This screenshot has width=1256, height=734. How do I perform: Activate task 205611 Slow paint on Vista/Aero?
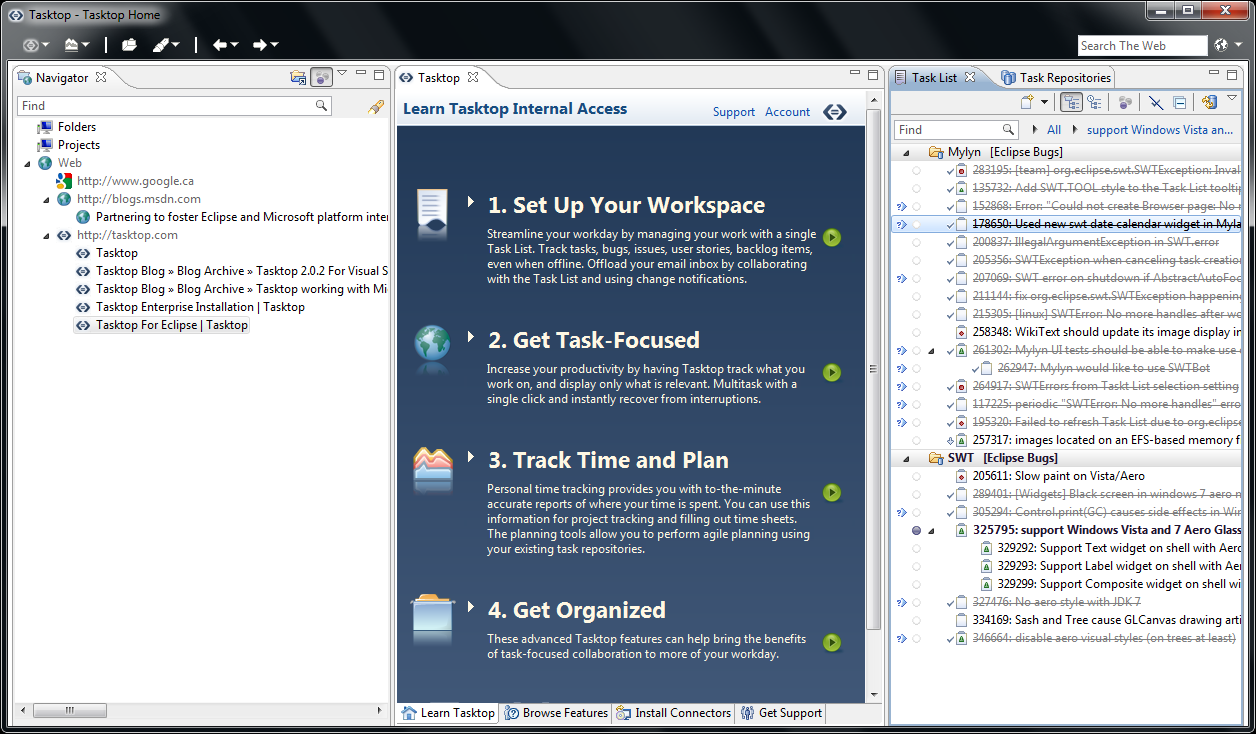[916, 476]
